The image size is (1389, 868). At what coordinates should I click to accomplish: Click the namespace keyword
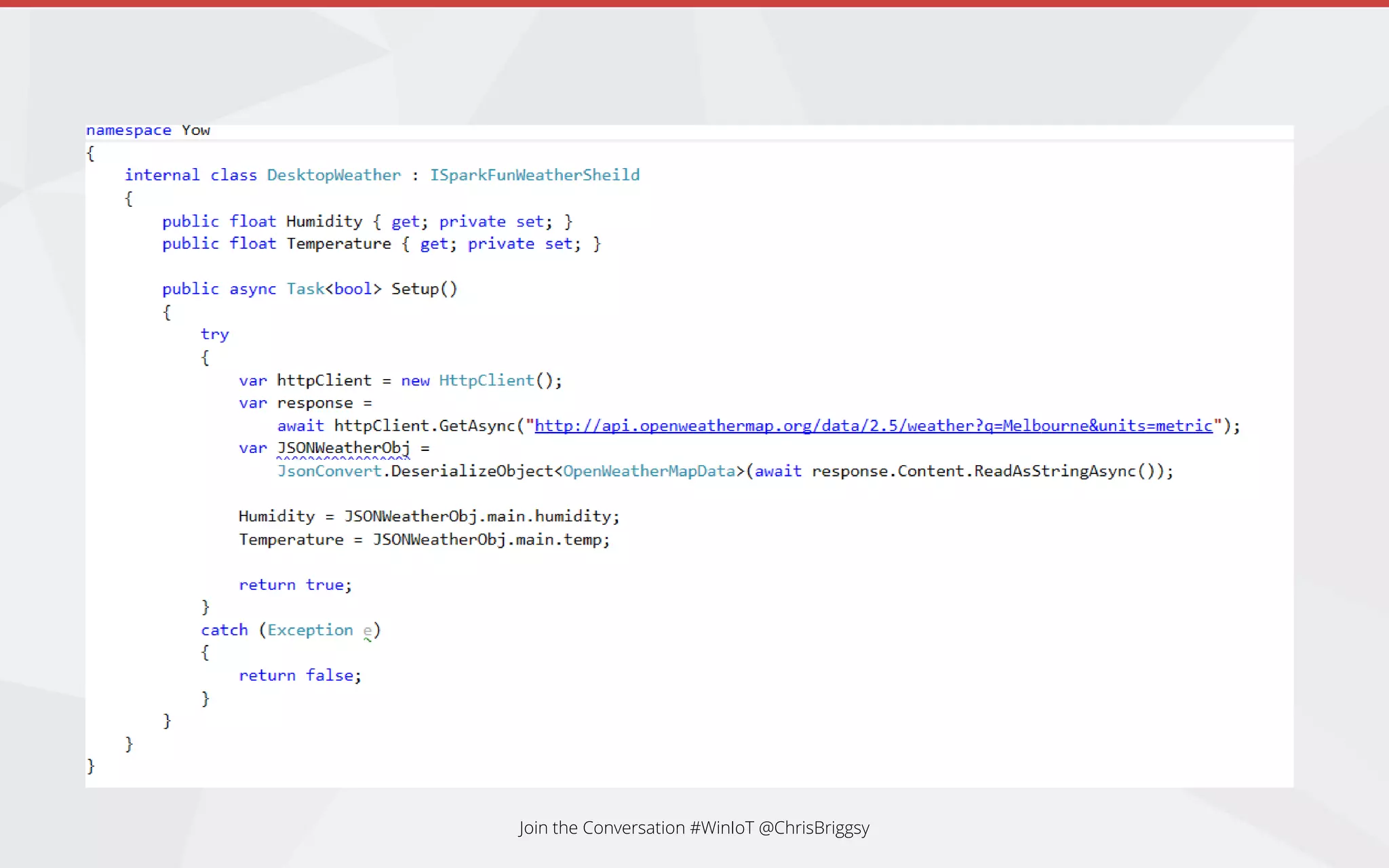click(128, 130)
